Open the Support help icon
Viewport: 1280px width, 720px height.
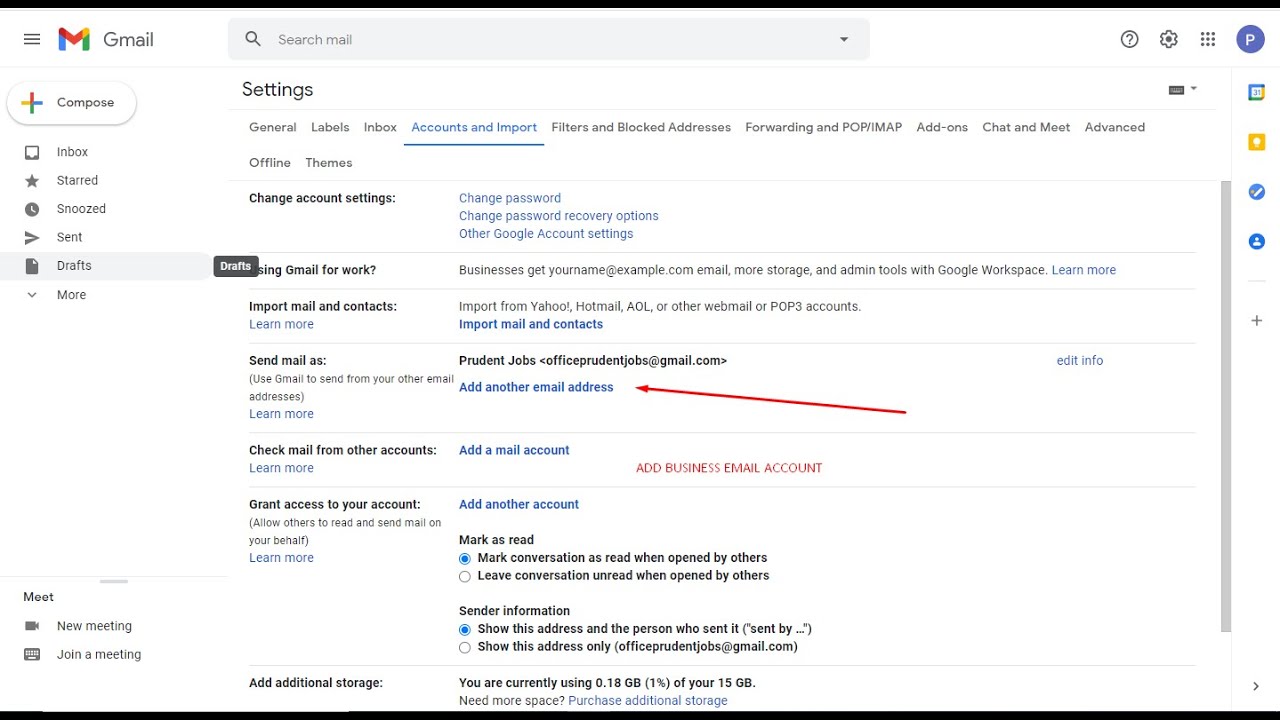[1129, 40]
